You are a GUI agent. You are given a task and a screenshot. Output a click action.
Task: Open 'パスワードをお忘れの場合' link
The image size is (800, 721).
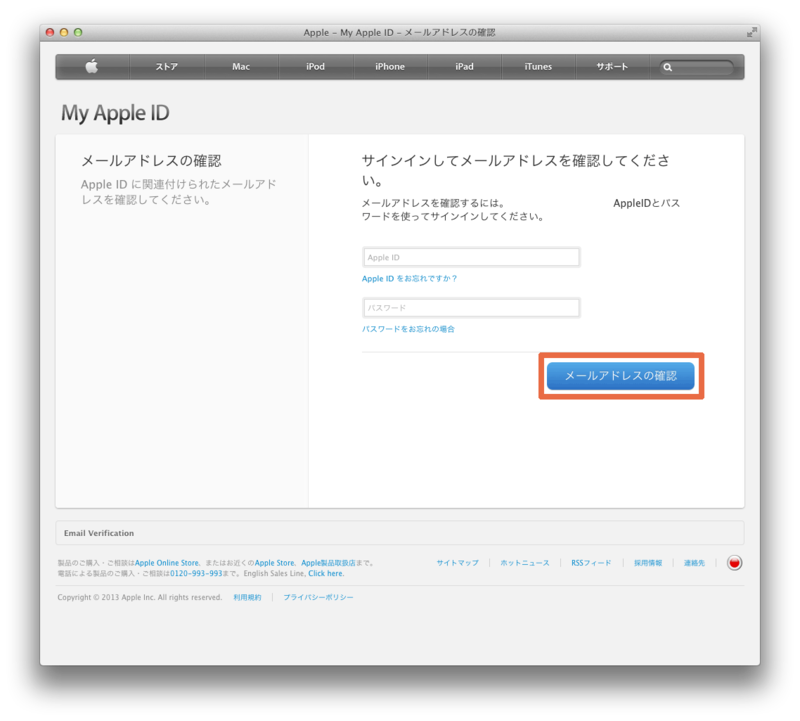pos(408,329)
